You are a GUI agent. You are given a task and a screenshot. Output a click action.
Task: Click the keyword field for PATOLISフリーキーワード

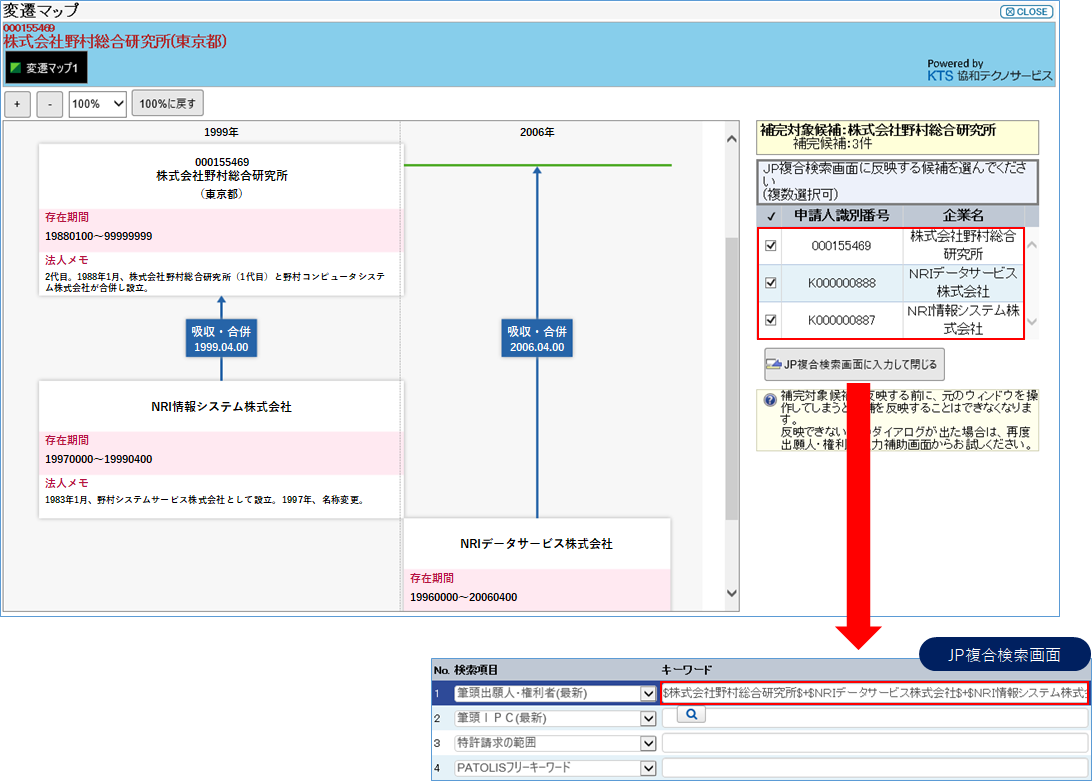click(x=875, y=768)
